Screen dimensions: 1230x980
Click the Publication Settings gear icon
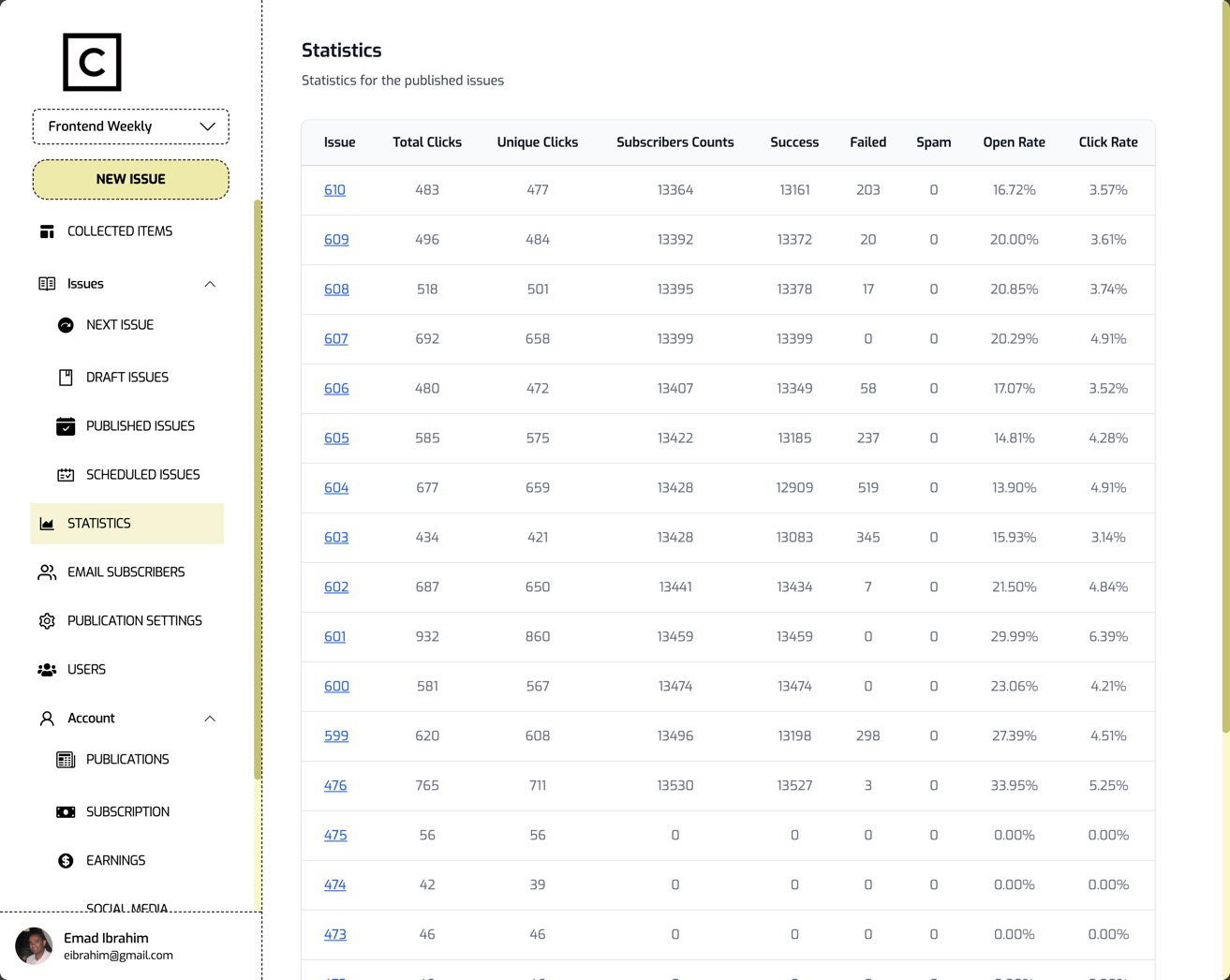(x=47, y=620)
